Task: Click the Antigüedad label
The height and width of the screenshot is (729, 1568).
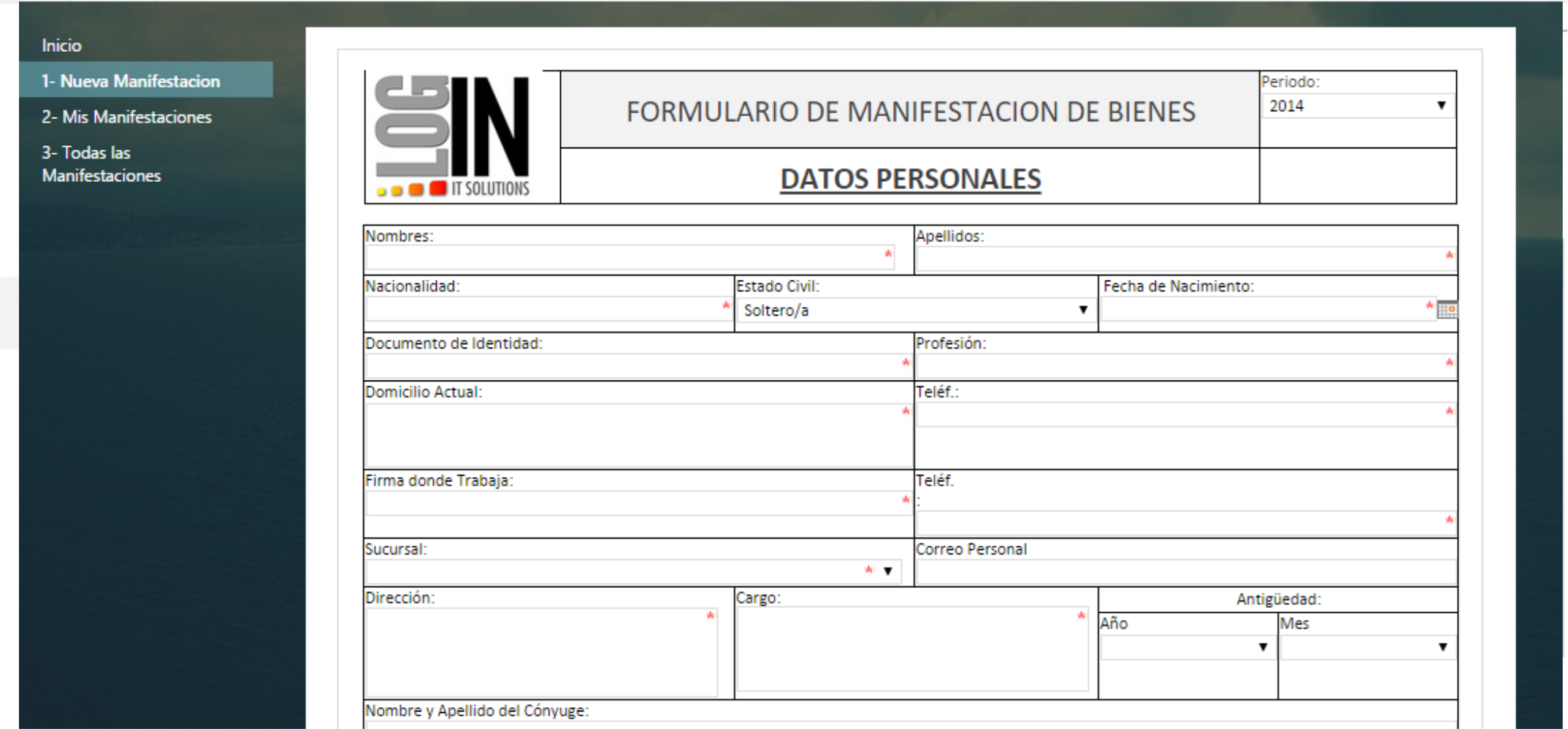Action: (x=1278, y=600)
